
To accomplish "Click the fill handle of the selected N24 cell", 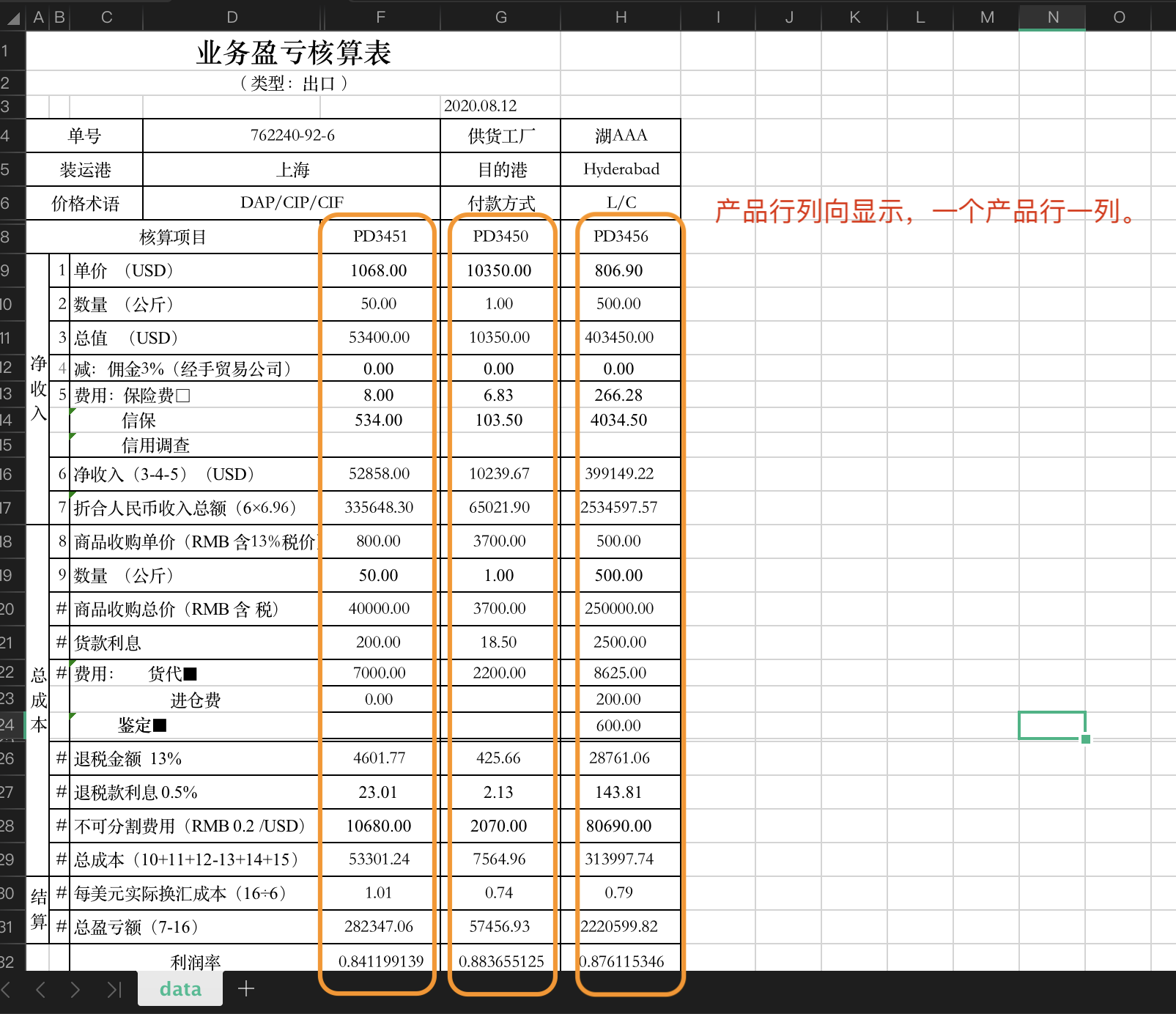I will 1086,739.
